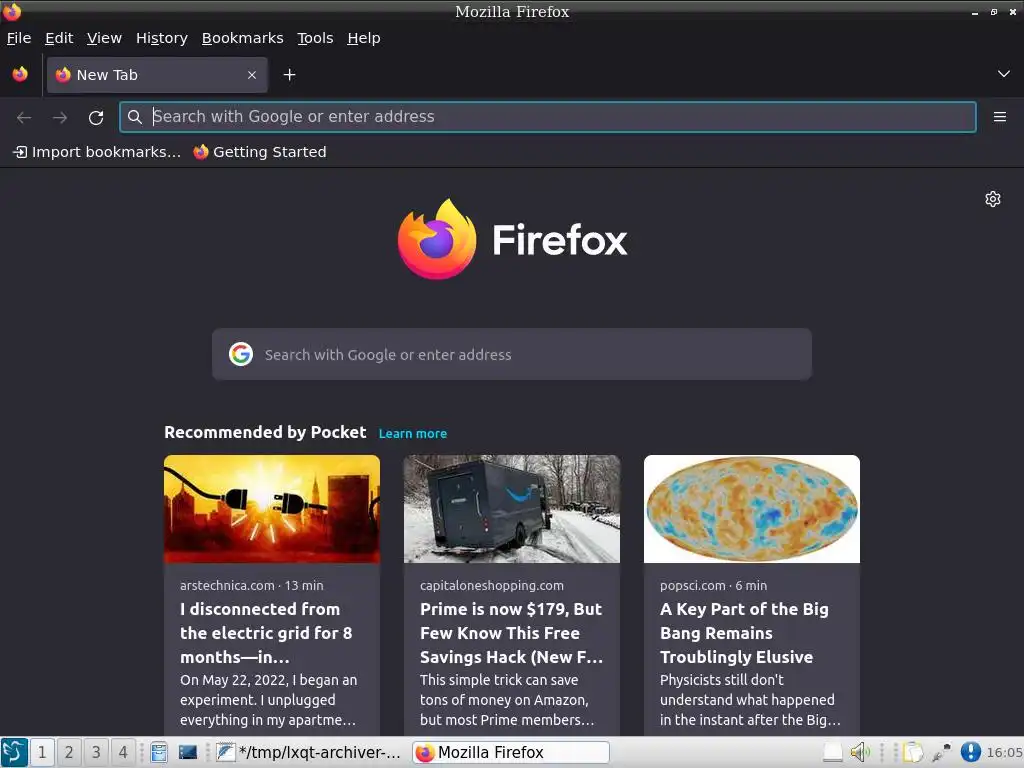The width and height of the screenshot is (1024, 768).
Task: Reload the current page
Action: coord(96,118)
